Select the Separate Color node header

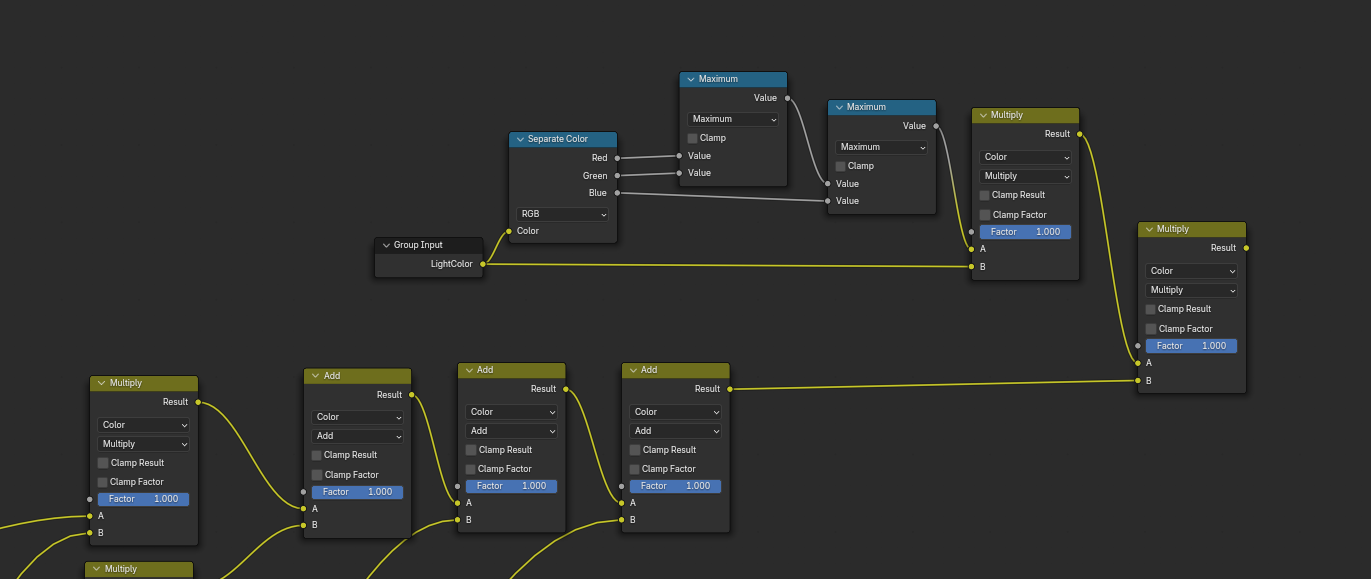570,140
